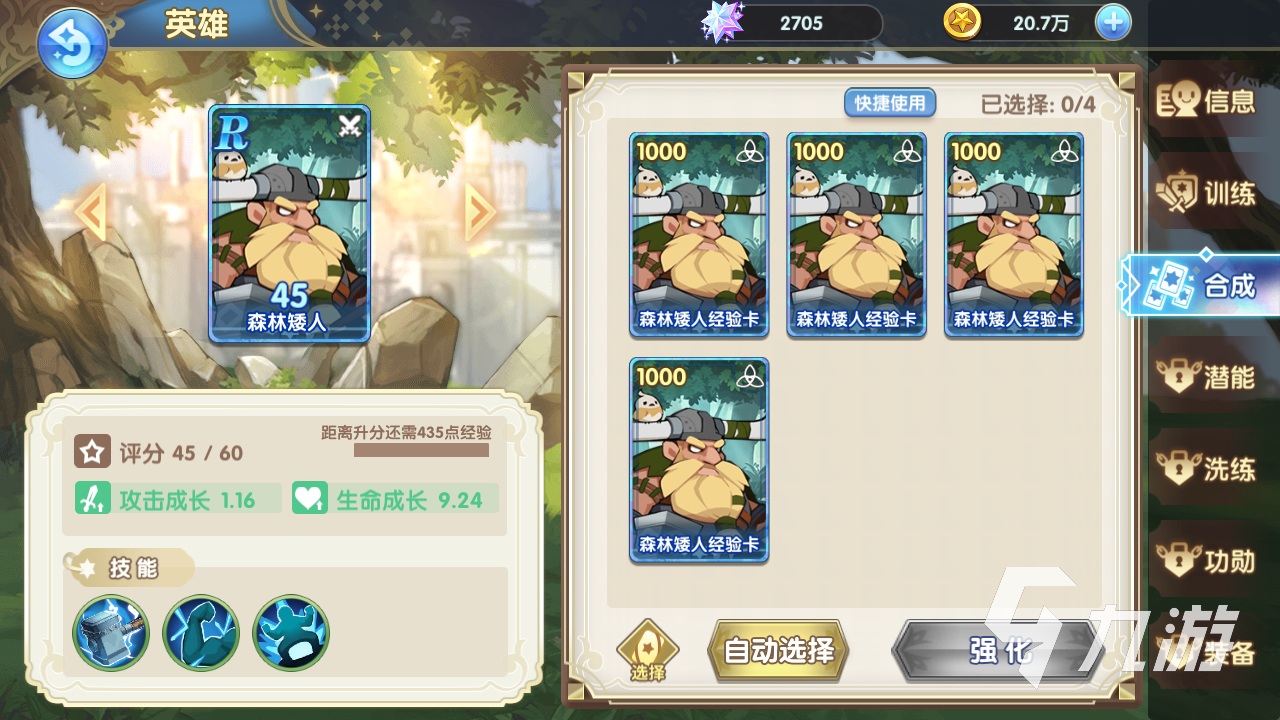1280x720 pixels.
Task: Switch to the 训练 tab
Action: coord(1207,193)
